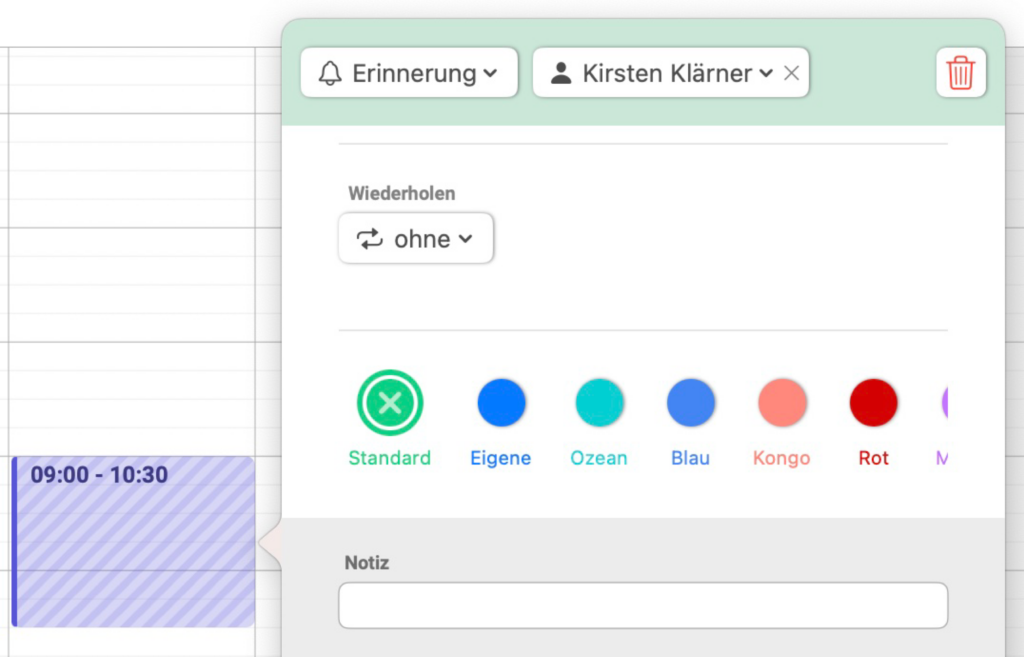Choose the Kongo color swatch
The width and height of the screenshot is (1024, 657).
782,402
